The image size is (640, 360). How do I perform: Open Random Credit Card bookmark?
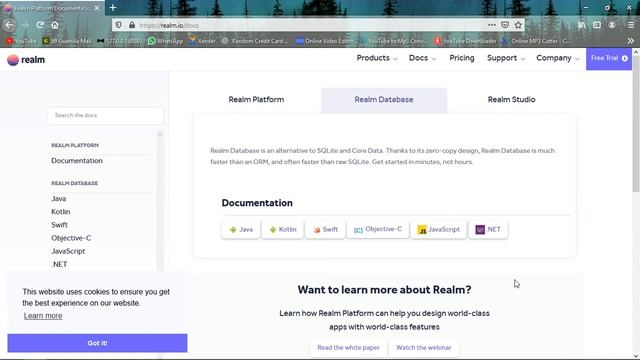tap(255, 41)
